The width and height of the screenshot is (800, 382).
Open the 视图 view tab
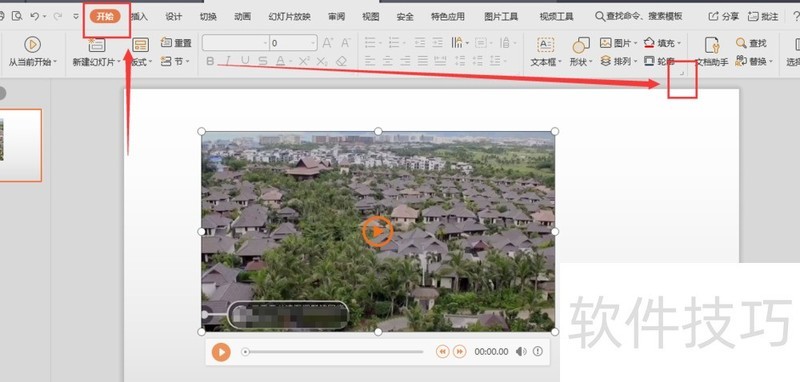click(371, 16)
